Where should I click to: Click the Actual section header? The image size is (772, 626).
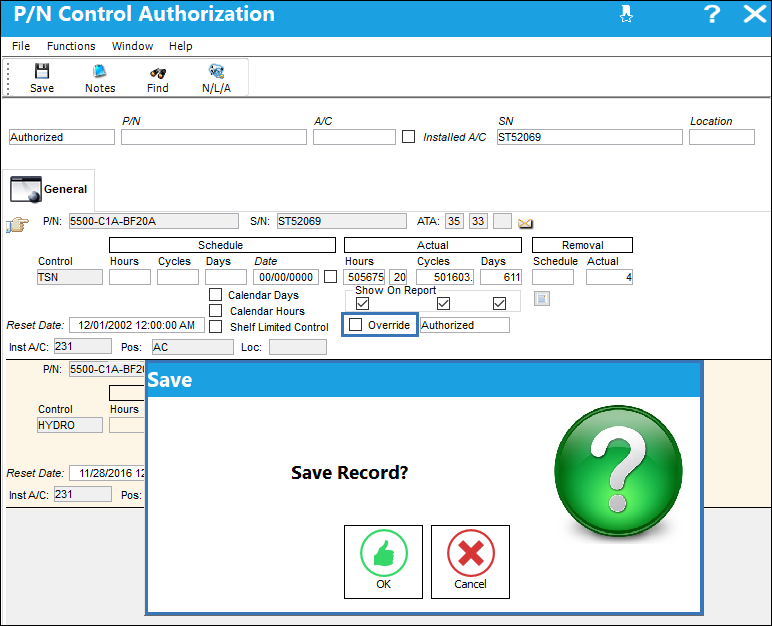pos(433,245)
